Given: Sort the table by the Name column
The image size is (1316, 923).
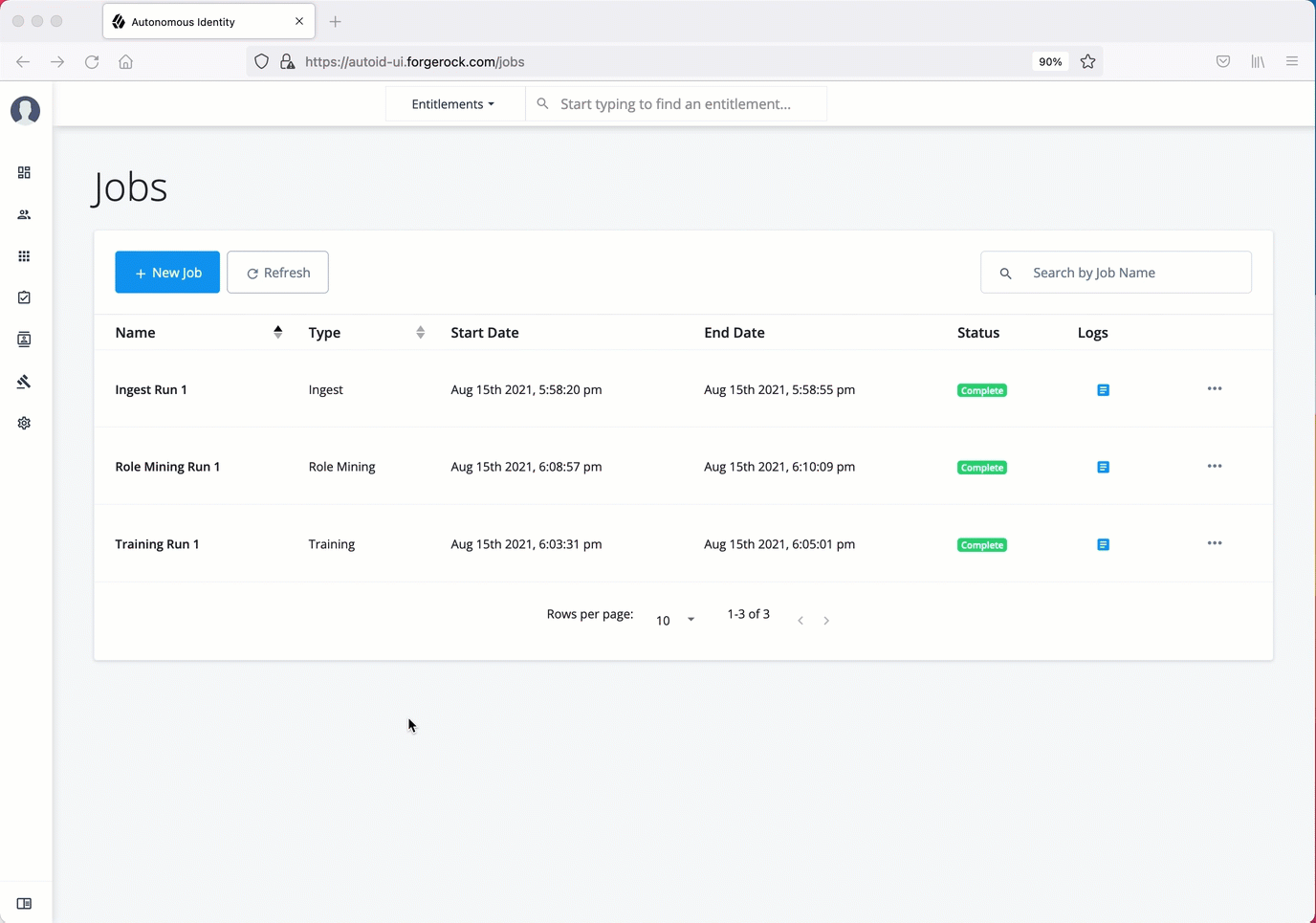Looking at the screenshot, I should (277, 332).
